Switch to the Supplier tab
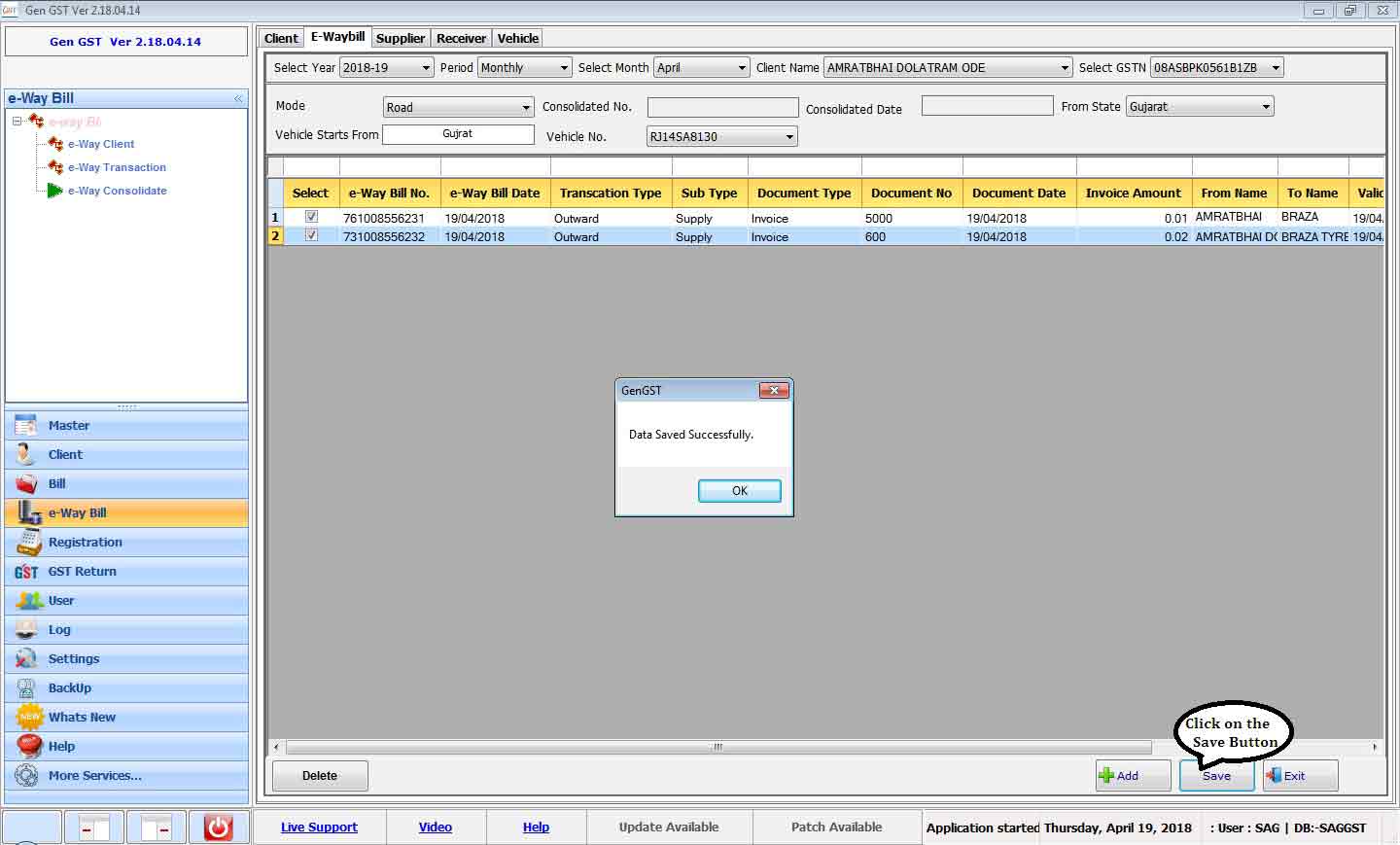The height and width of the screenshot is (845, 1400). coord(400,38)
